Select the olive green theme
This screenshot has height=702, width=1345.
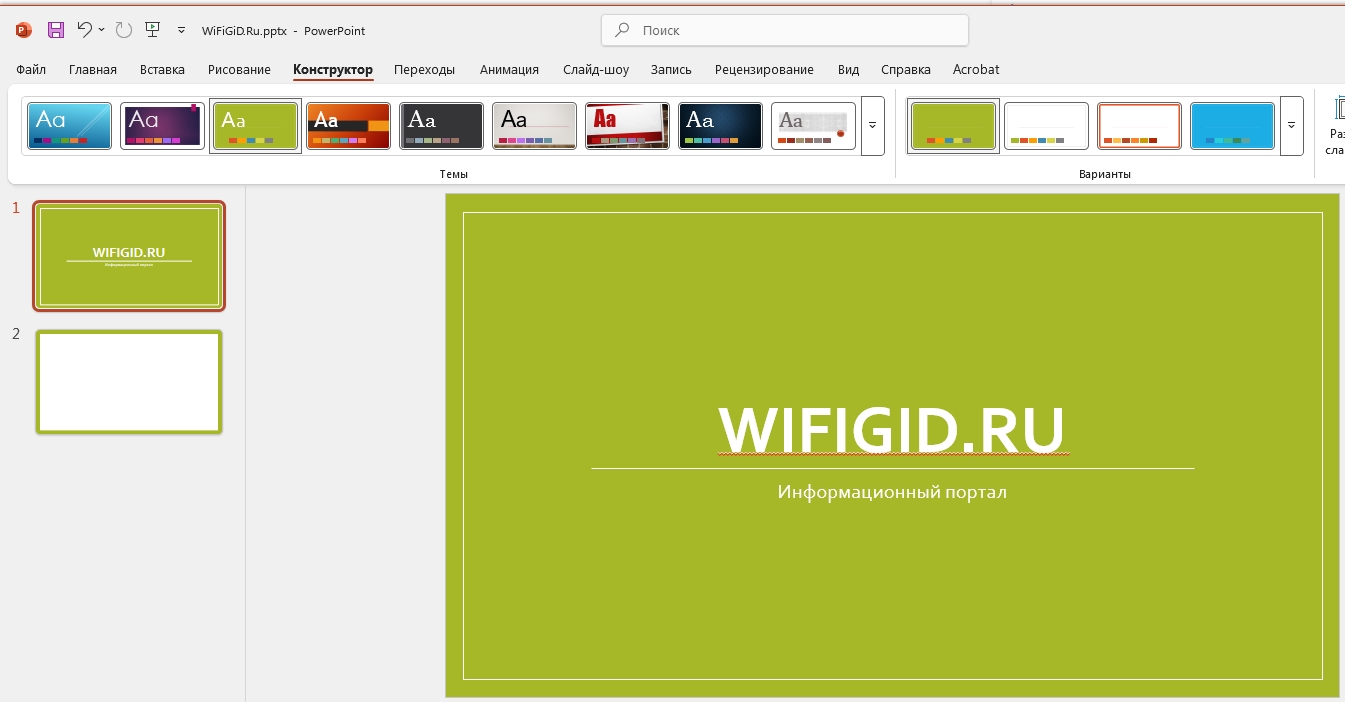(255, 126)
